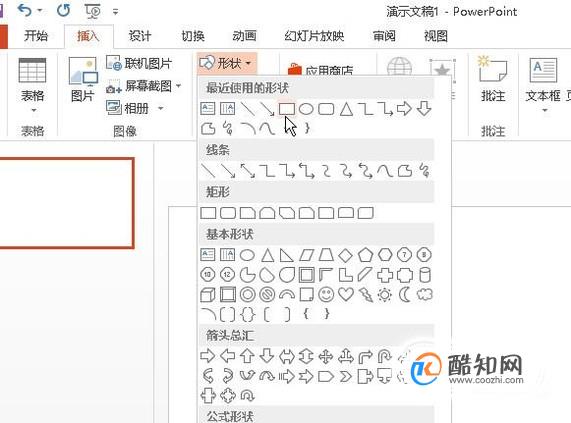Choose the Pentagon basic shape

click(365, 255)
